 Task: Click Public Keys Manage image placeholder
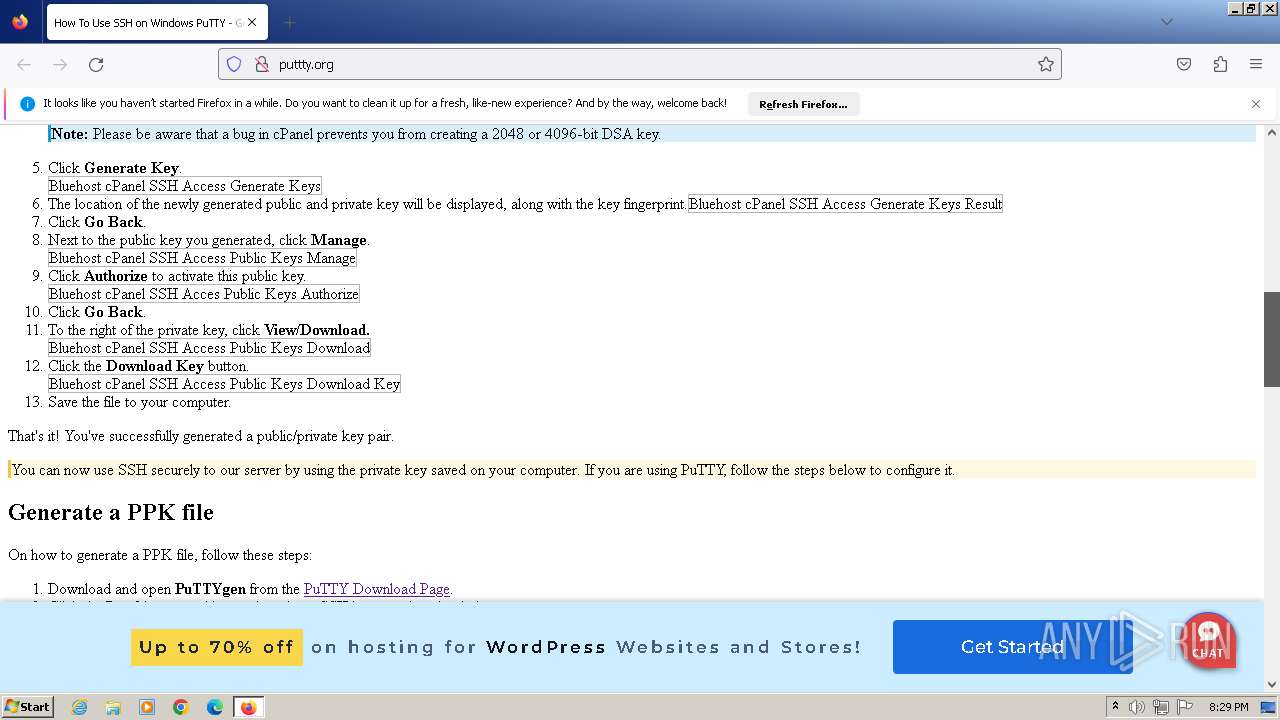(x=202, y=258)
